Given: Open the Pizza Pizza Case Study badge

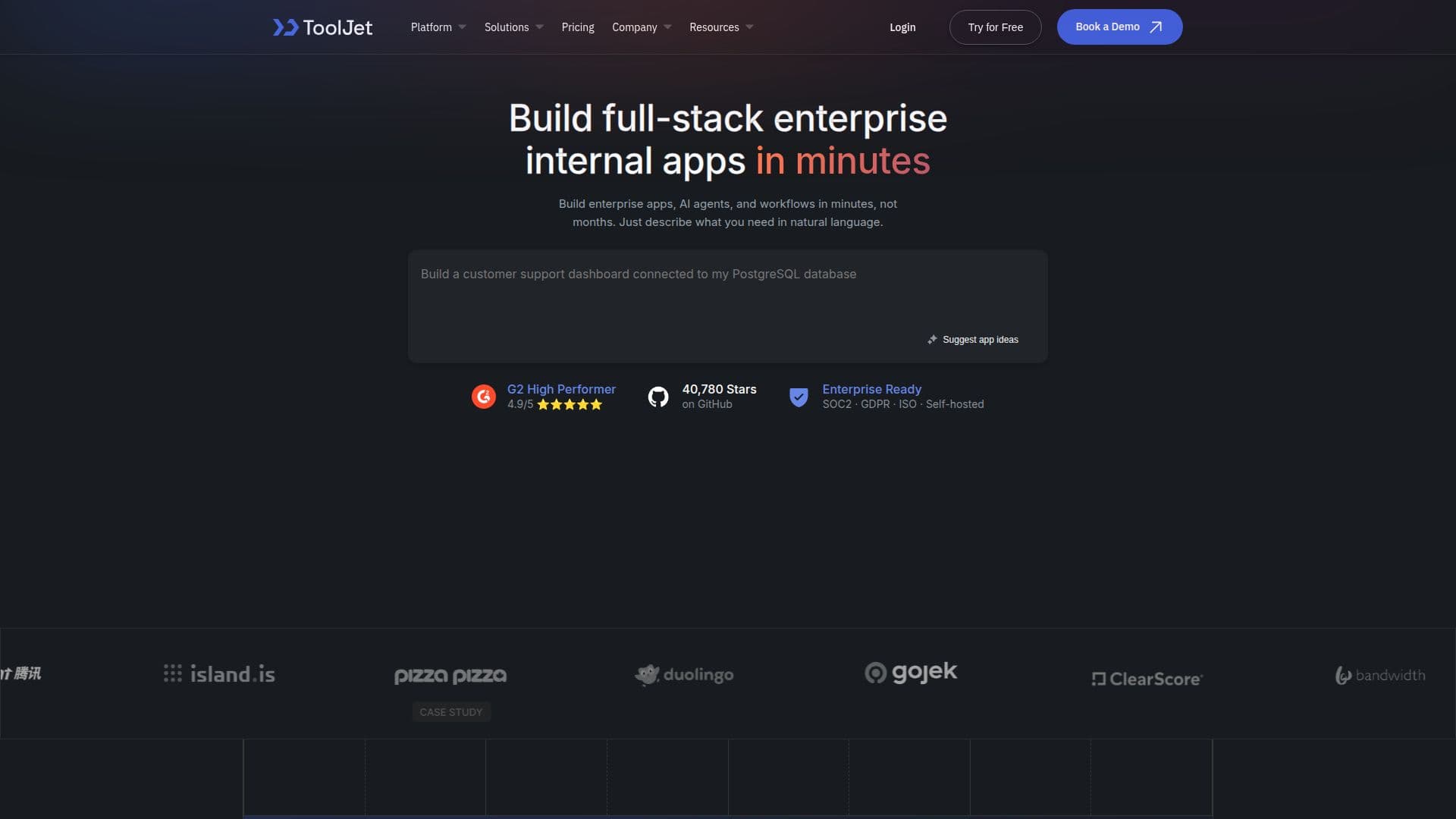Looking at the screenshot, I should pos(451,712).
